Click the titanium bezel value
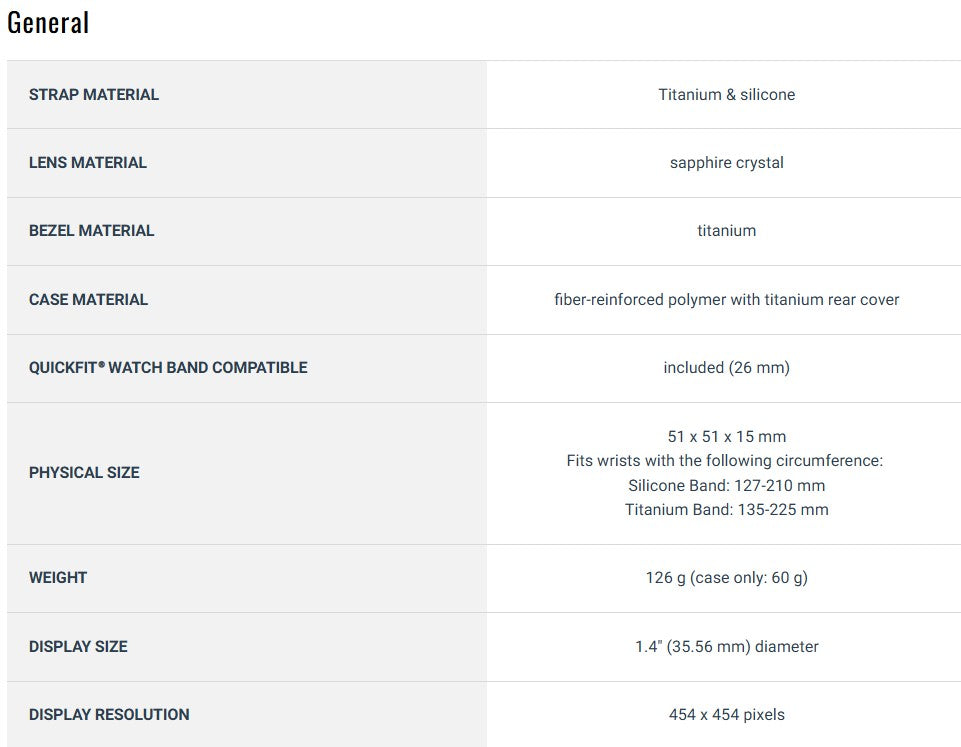Screen dimensions: 961x747 tap(726, 231)
